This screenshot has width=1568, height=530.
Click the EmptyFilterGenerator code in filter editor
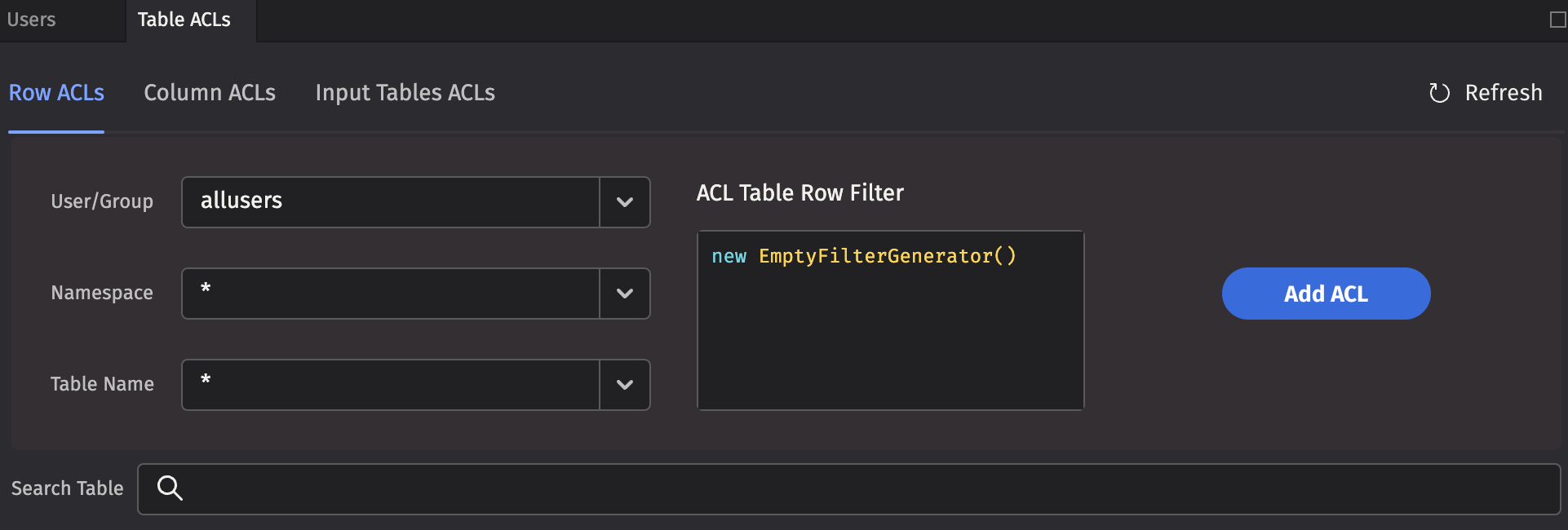[887, 256]
